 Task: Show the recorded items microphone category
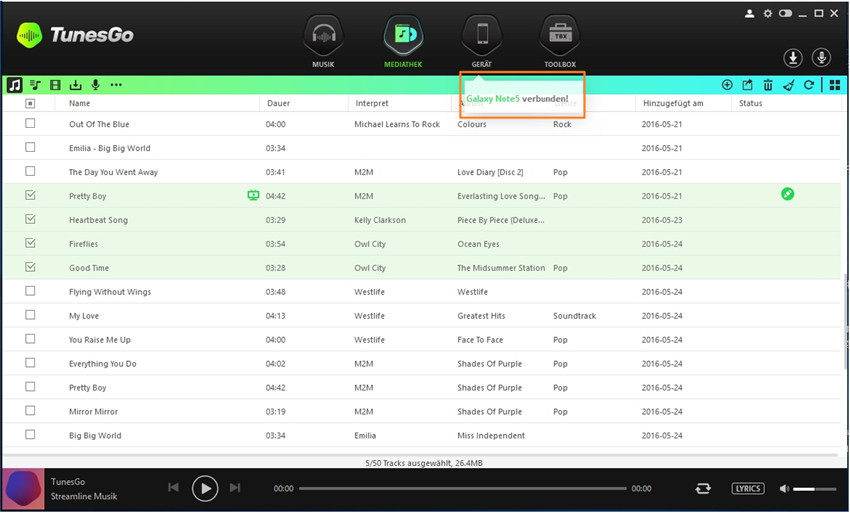95,85
